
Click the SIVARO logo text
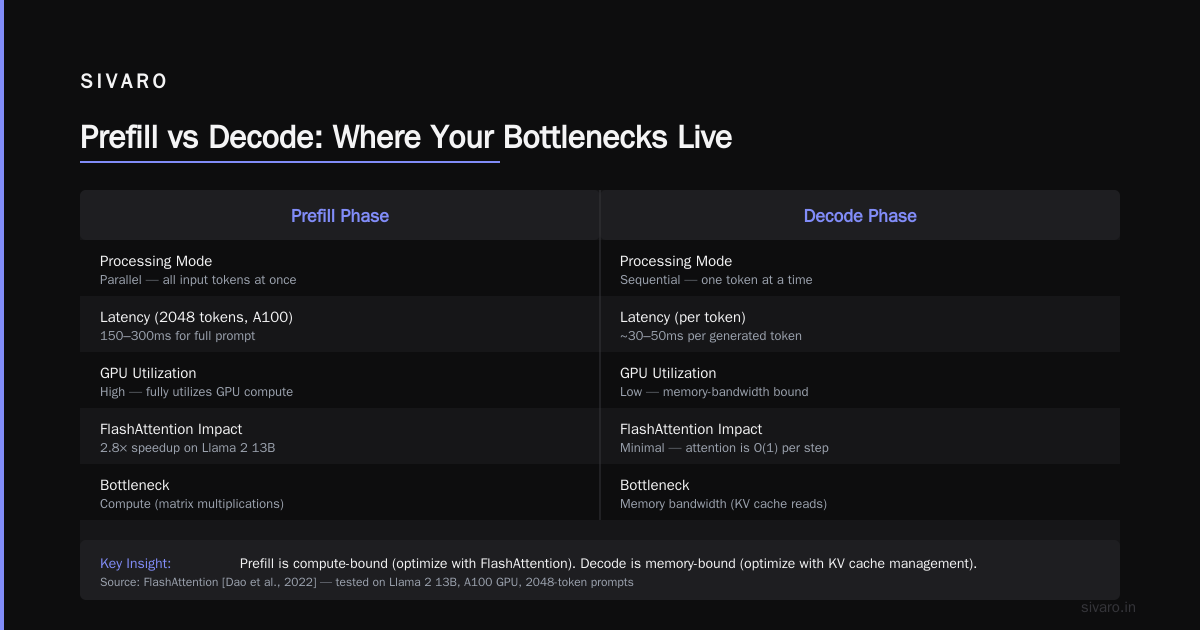[124, 82]
